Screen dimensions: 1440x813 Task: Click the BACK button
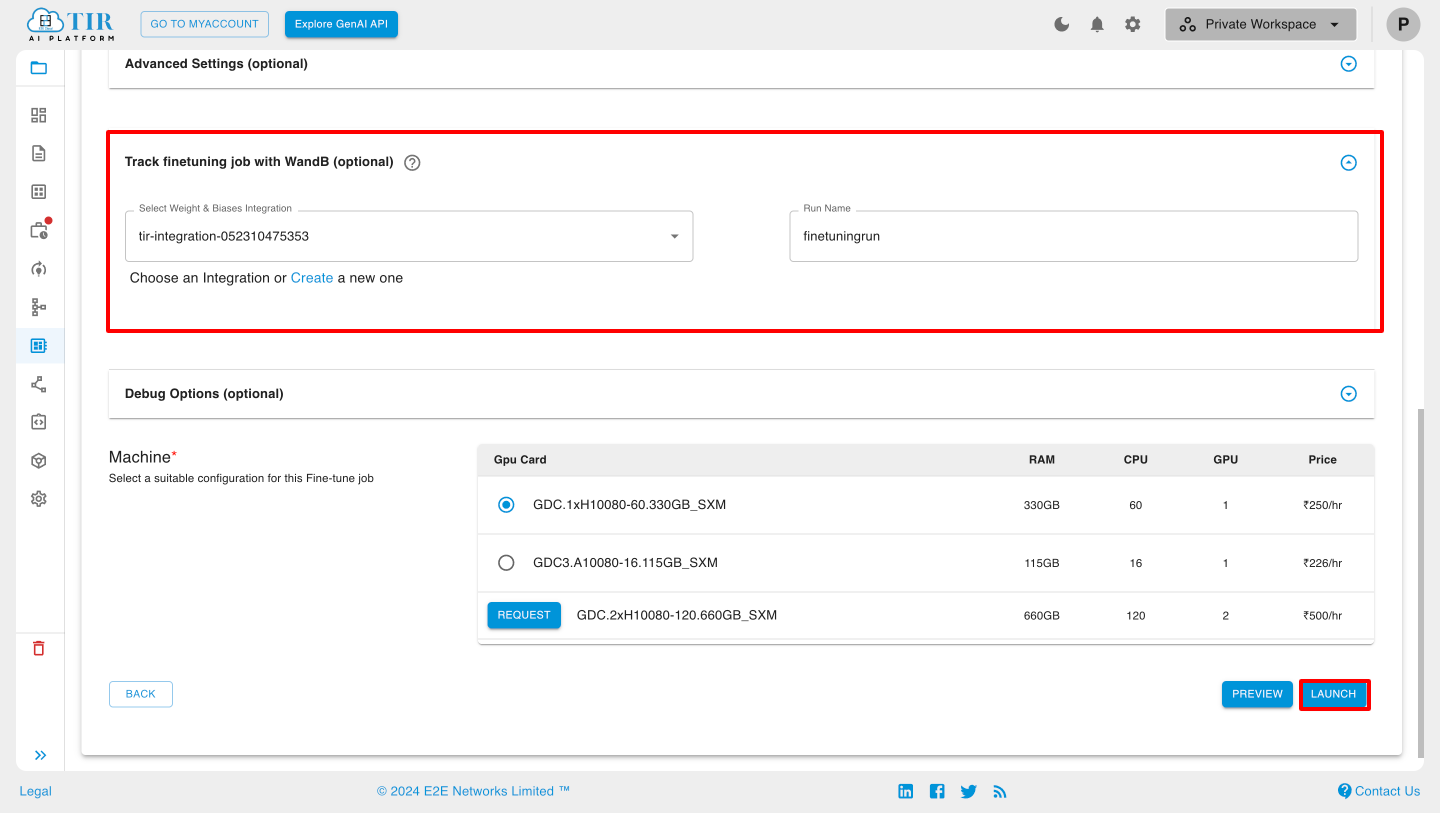[141, 694]
